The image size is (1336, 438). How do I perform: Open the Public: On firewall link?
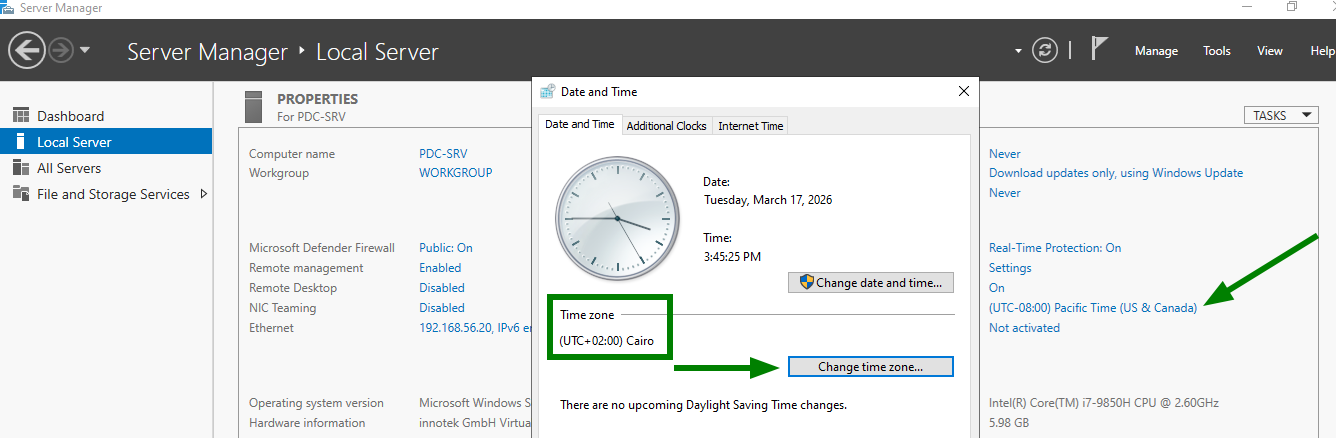coord(446,248)
